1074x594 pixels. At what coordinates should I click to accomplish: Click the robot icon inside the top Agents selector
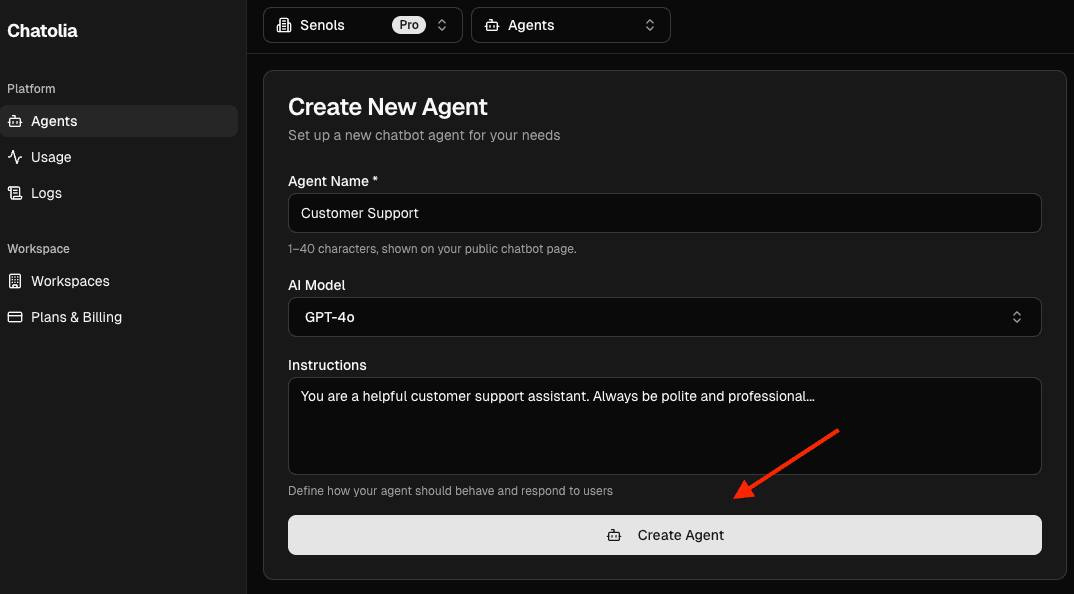(x=492, y=24)
